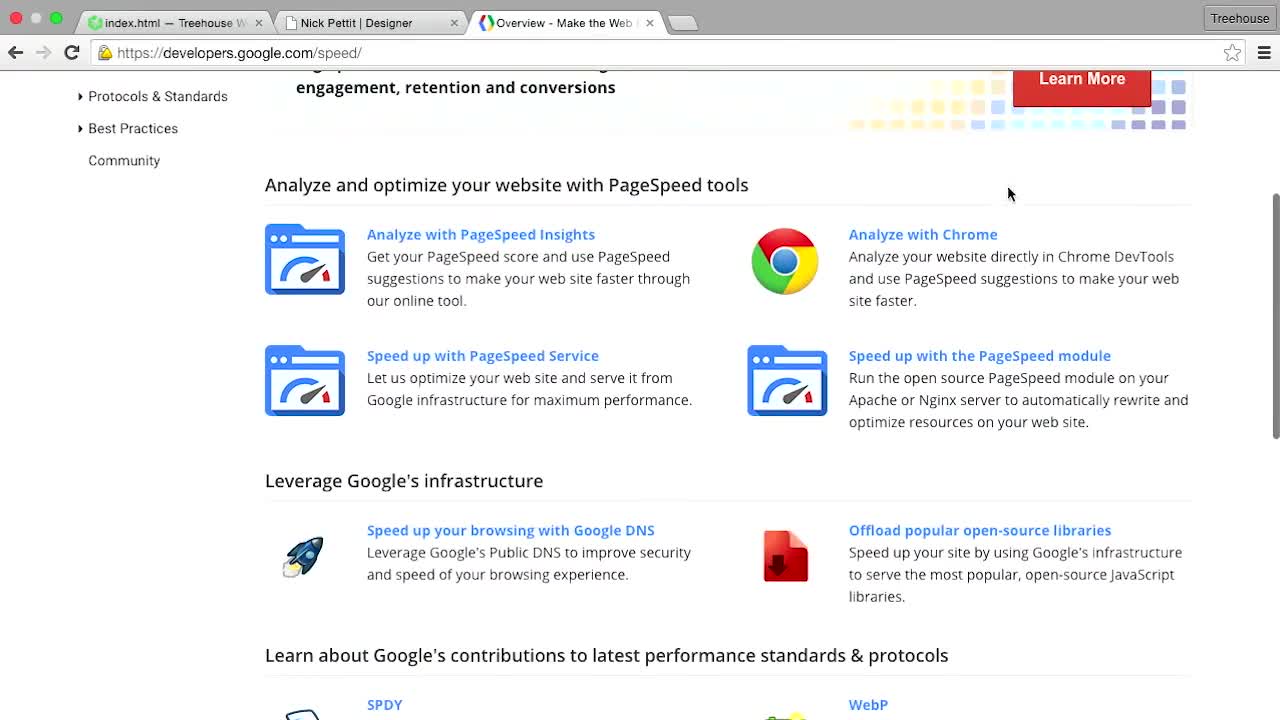Expand the Best Practices section
This screenshot has width=1280, height=720.
[132, 128]
